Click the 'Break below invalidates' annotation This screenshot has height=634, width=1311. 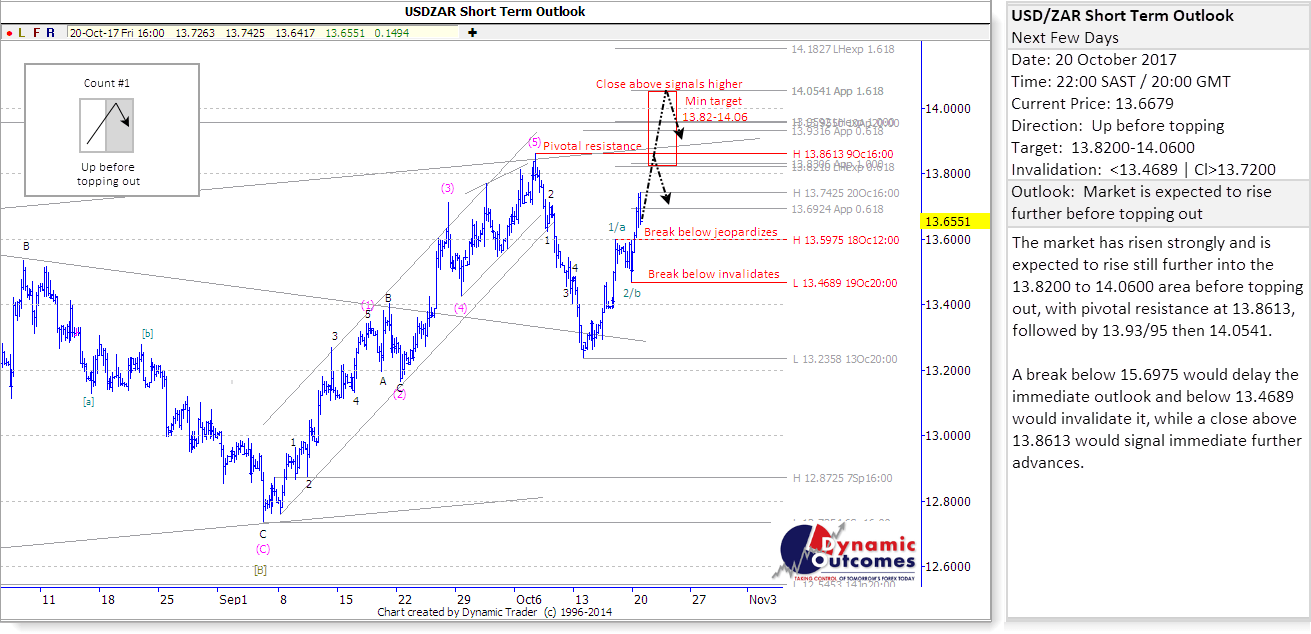point(714,274)
